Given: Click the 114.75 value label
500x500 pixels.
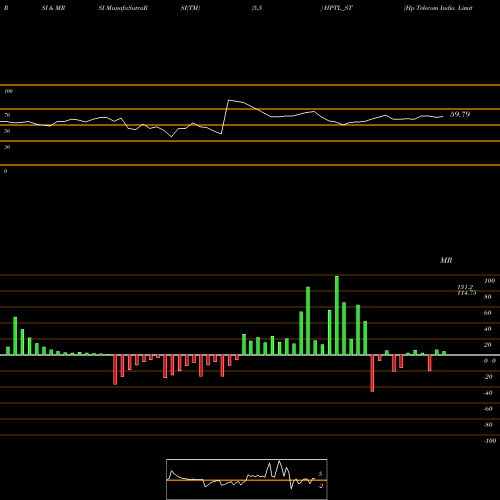Looking at the screenshot, I should [x=467, y=293].
